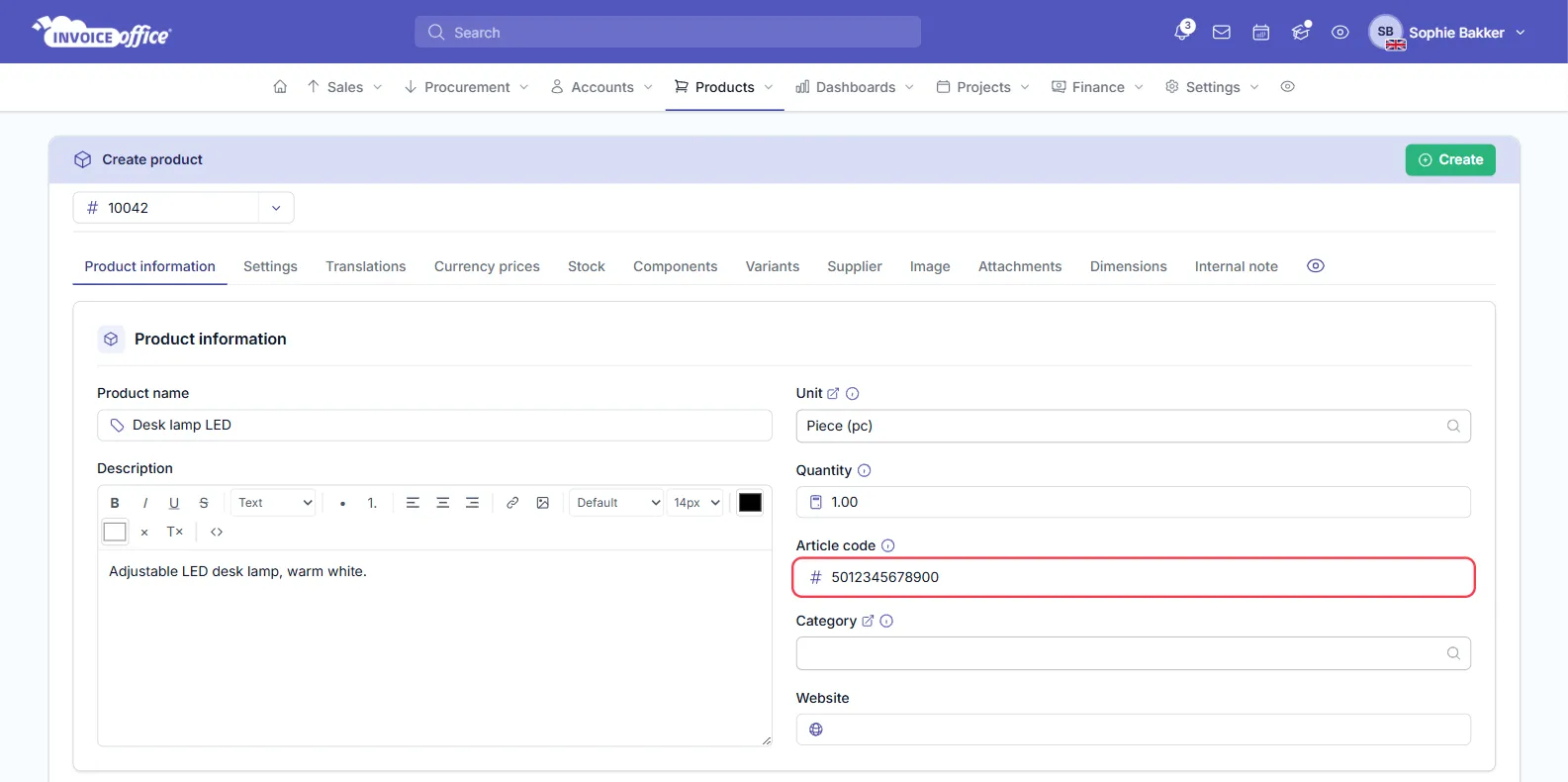Click the graduation cap help icon
Image resolution: width=1568 pixels, height=782 pixels.
tap(1301, 33)
